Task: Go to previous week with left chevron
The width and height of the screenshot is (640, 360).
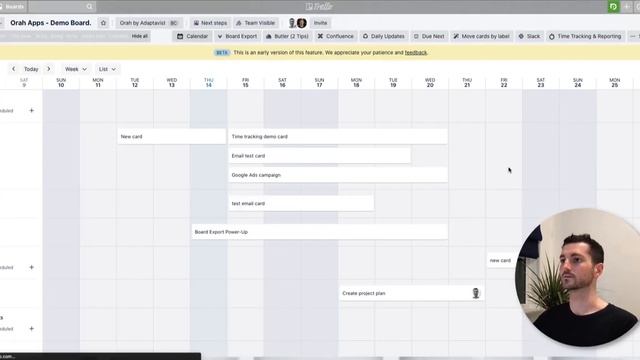Action: click(x=13, y=69)
